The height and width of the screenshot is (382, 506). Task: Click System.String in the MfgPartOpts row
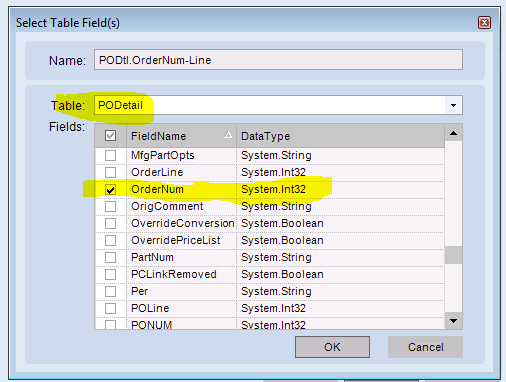coord(276,155)
